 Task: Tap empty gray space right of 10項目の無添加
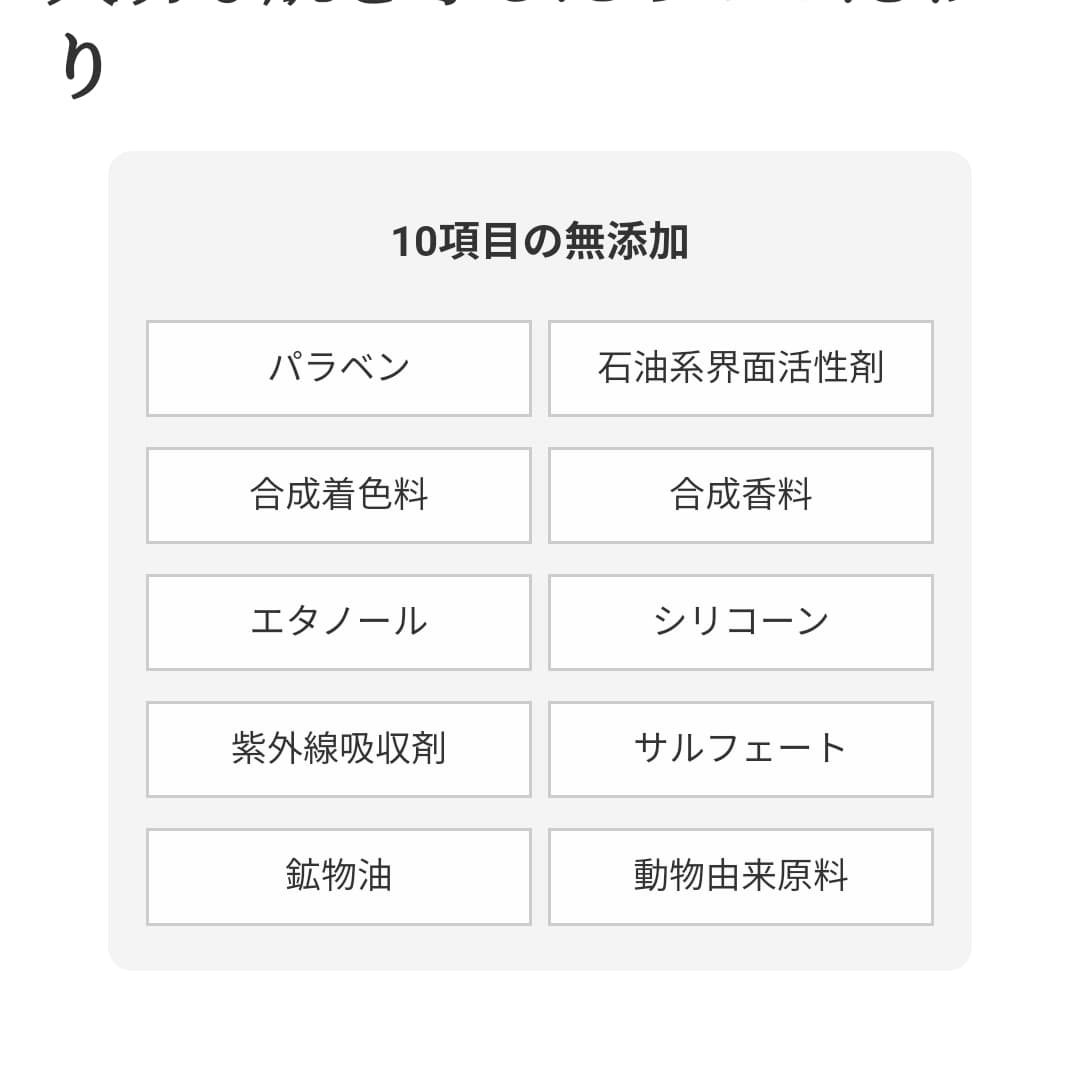pos(830,242)
